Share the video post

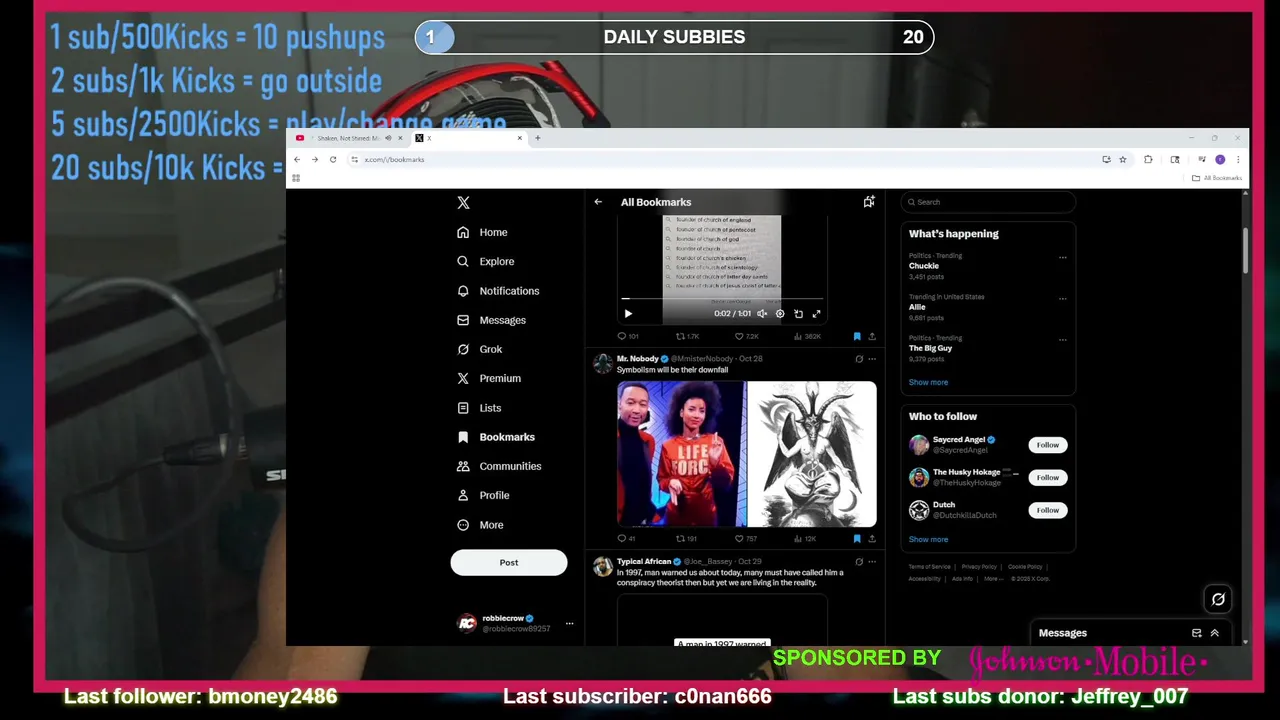tap(872, 337)
